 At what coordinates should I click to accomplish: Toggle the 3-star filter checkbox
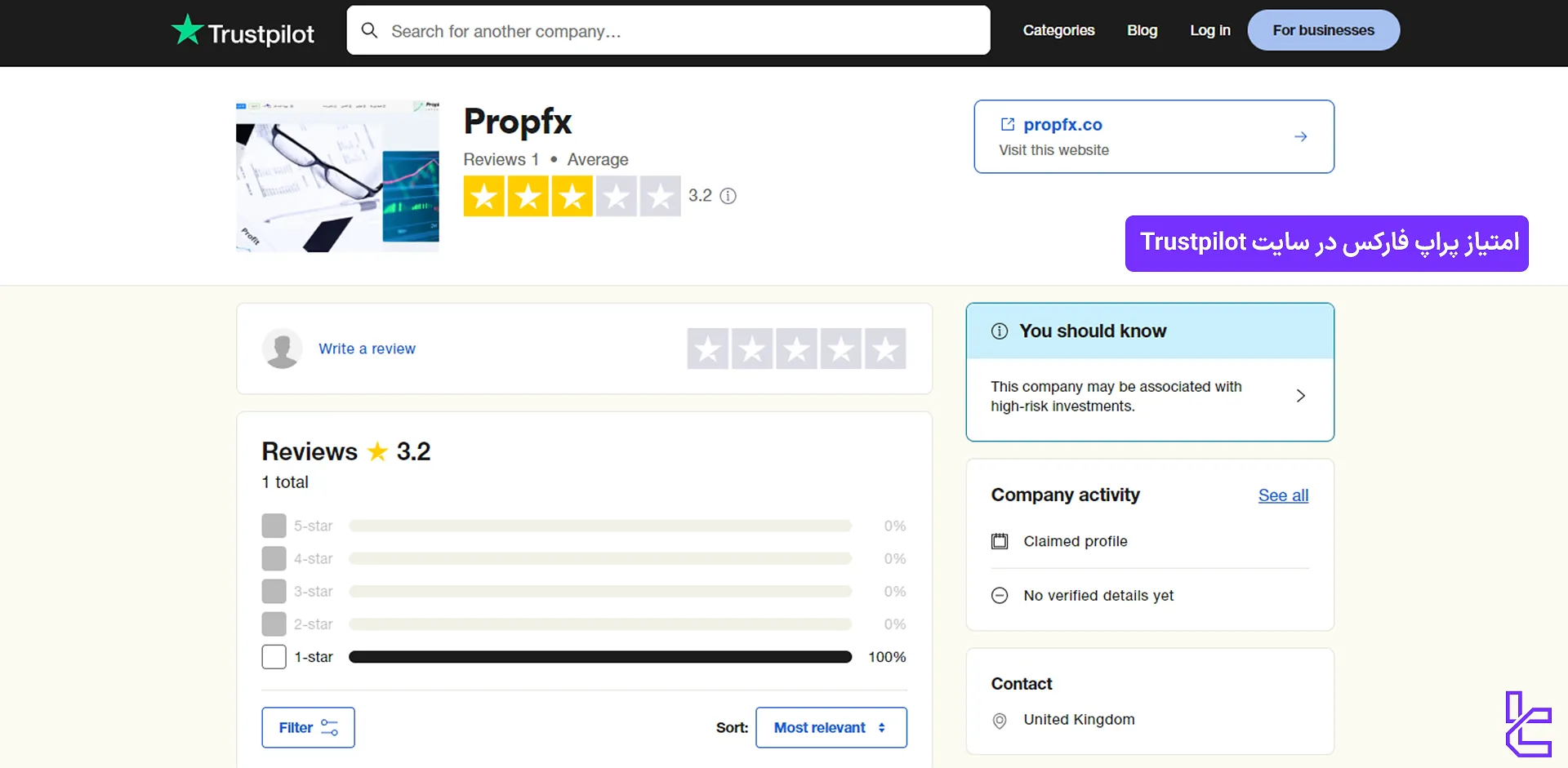274,591
